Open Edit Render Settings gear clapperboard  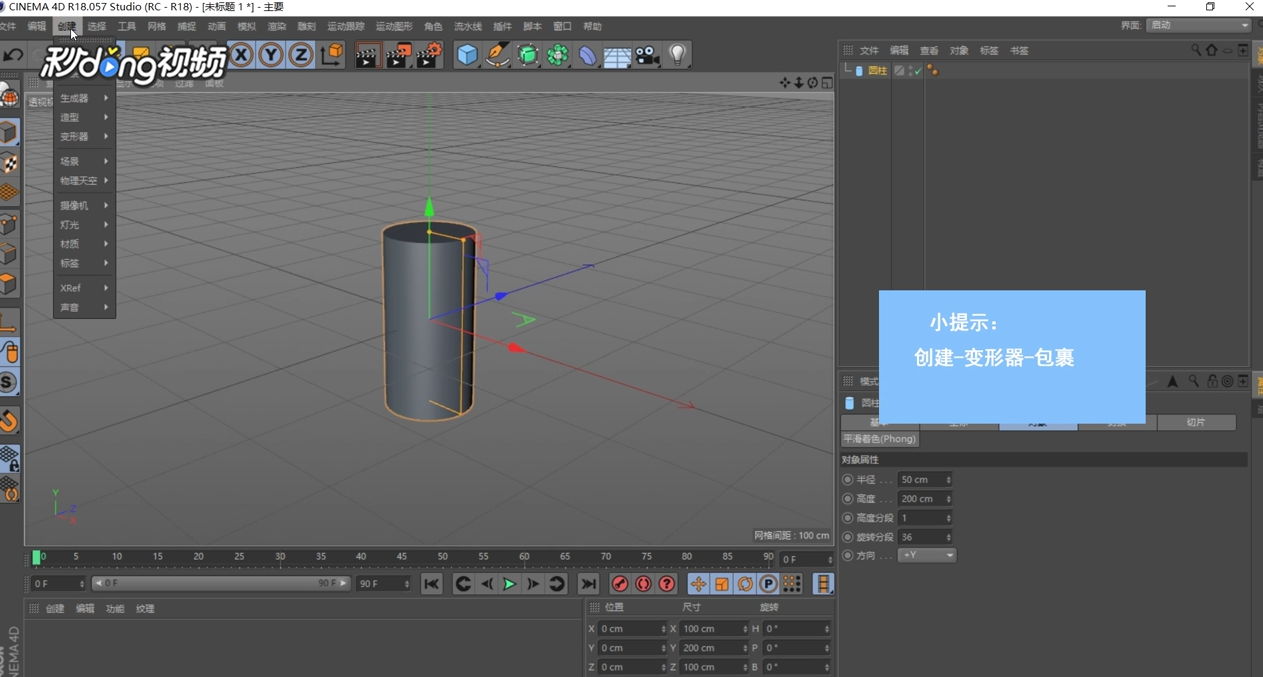[x=428, y=55]
